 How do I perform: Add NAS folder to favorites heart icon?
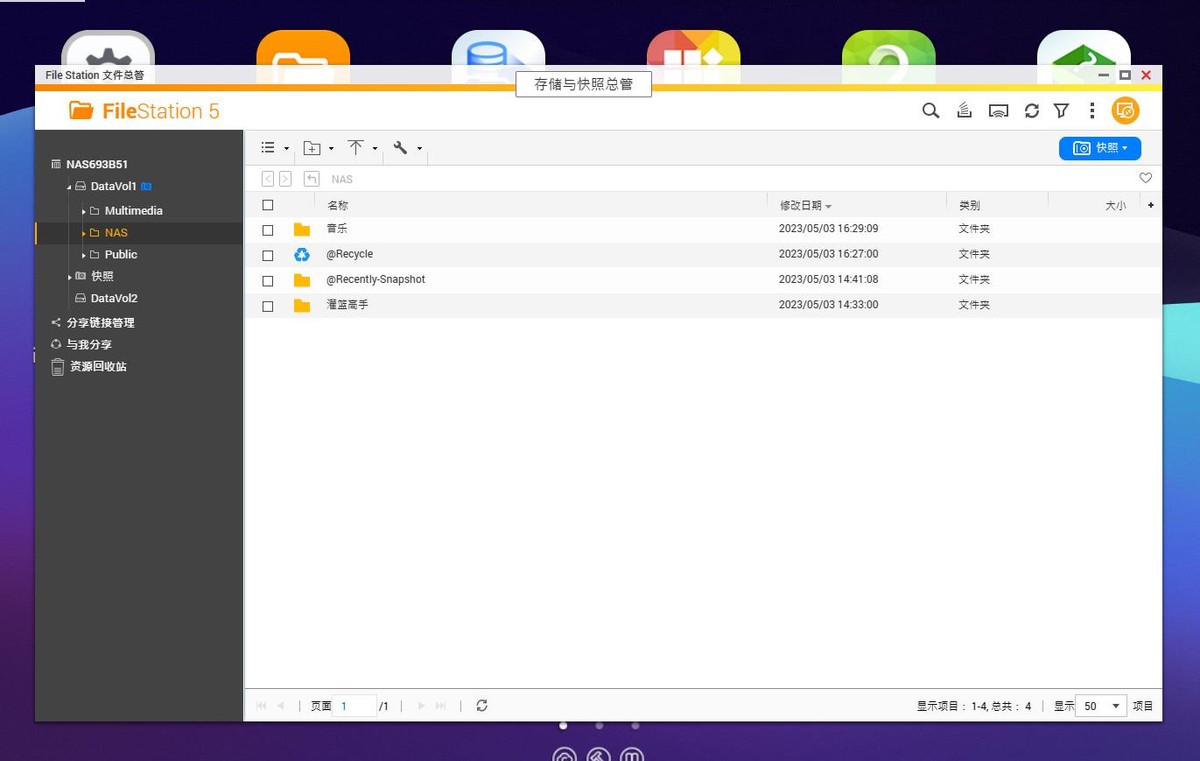point(1146,178)
